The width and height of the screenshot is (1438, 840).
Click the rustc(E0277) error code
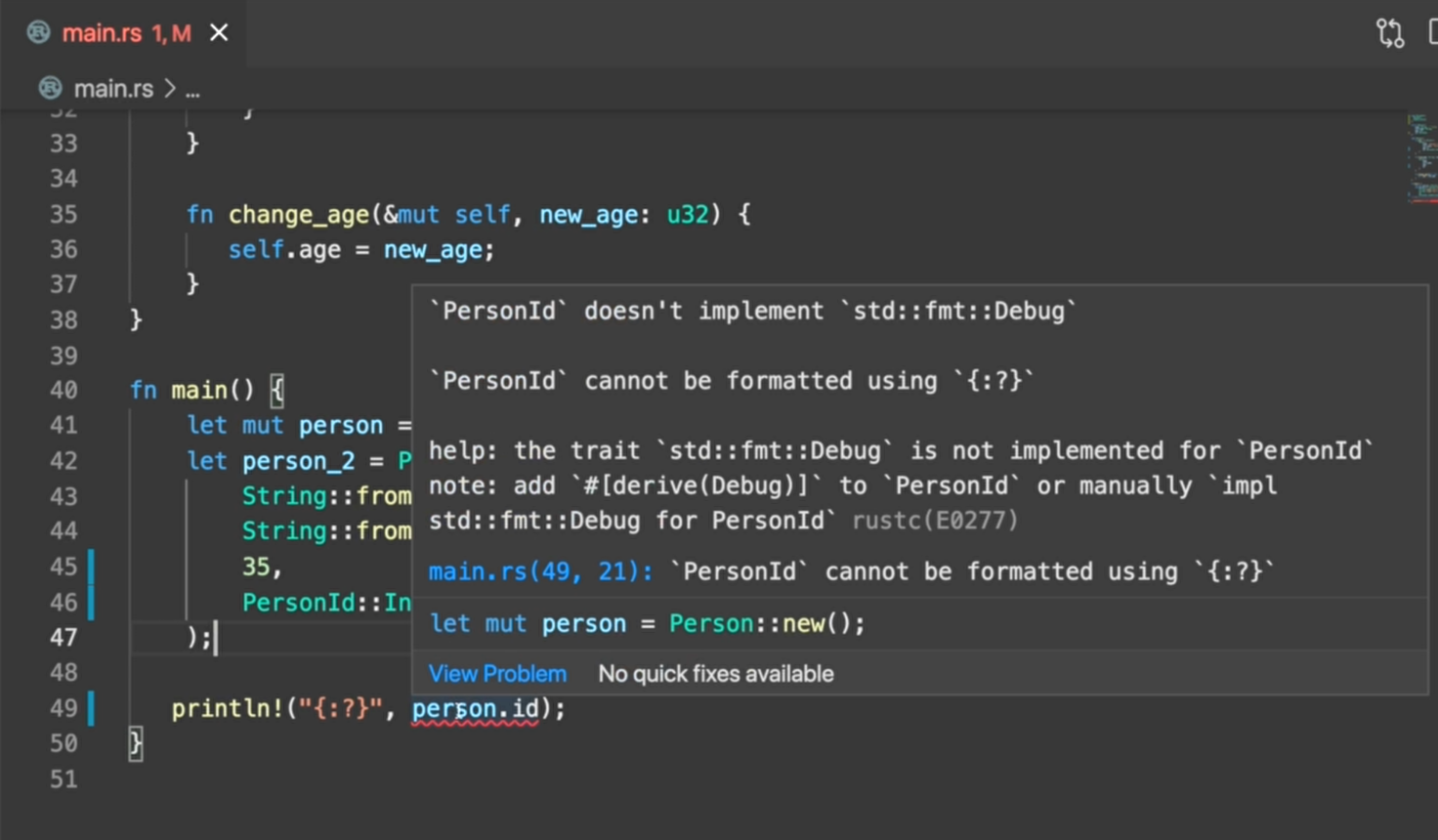tap(935, 521)
